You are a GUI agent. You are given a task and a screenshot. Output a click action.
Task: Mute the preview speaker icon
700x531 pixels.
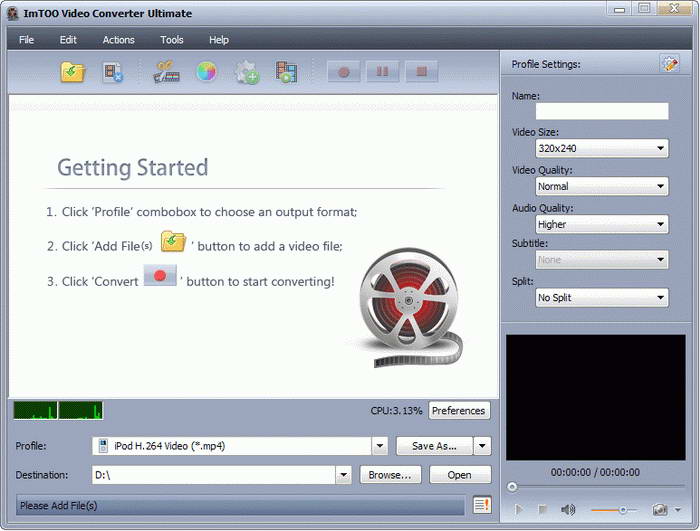click(x=568, y=509)
